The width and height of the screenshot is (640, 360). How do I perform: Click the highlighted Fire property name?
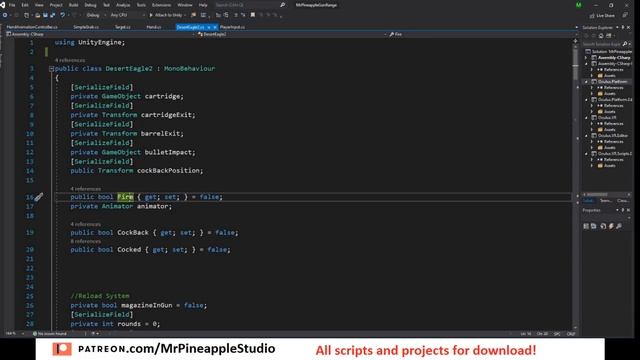(x=125, y=197)
